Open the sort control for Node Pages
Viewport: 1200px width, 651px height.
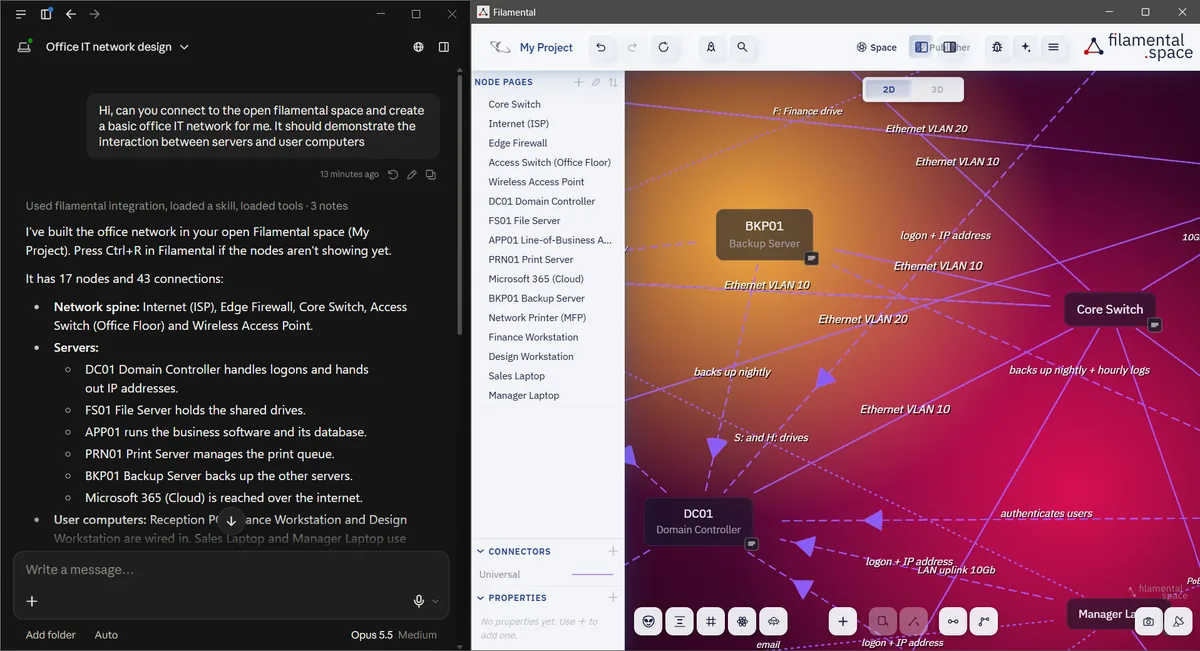613,82
